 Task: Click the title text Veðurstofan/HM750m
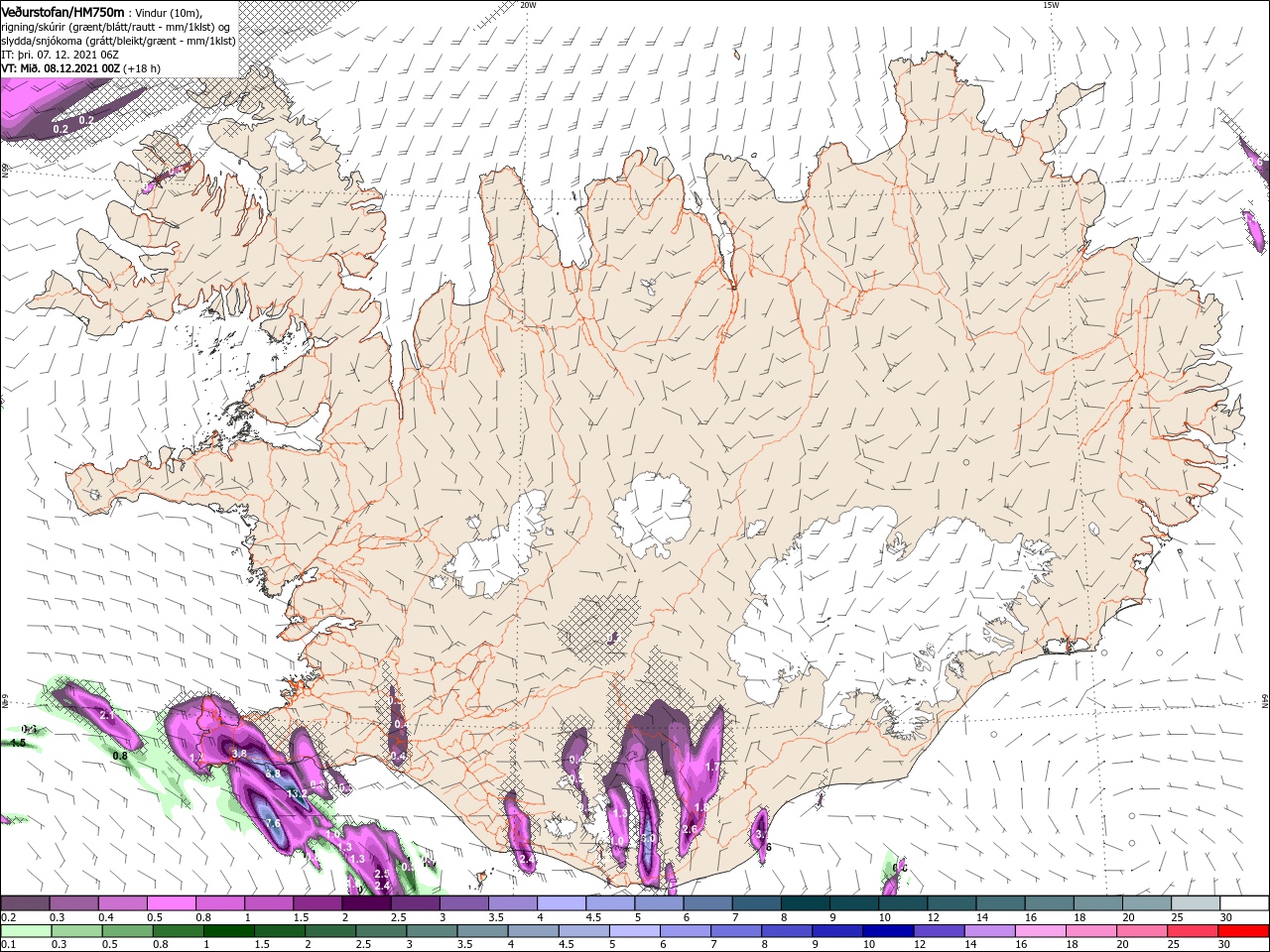63,11
